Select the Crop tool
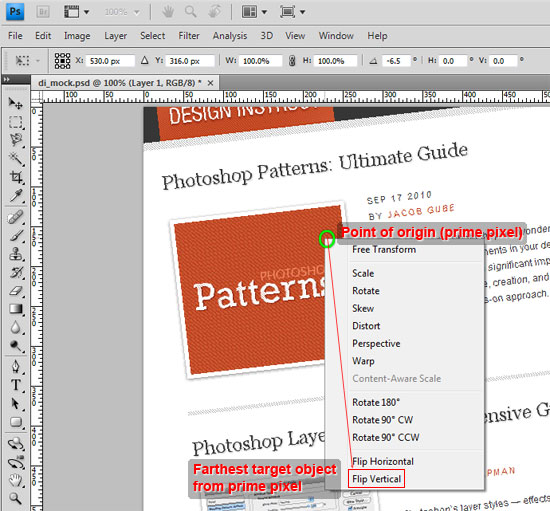 click(16, 177)
